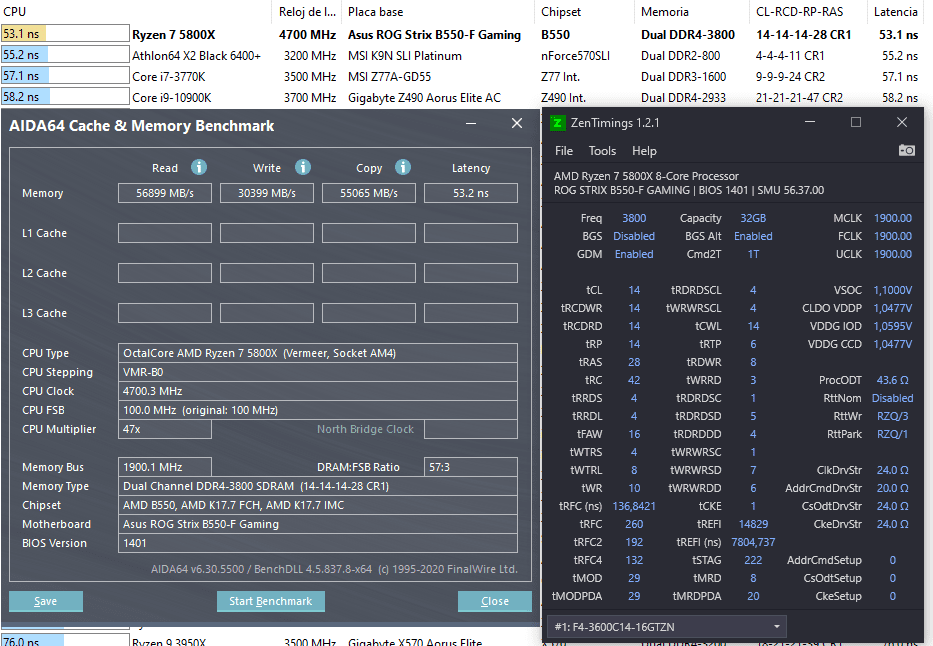Open the ZenTimings Tools menu
Screen dimensions: 933x646
pos(602,151)
